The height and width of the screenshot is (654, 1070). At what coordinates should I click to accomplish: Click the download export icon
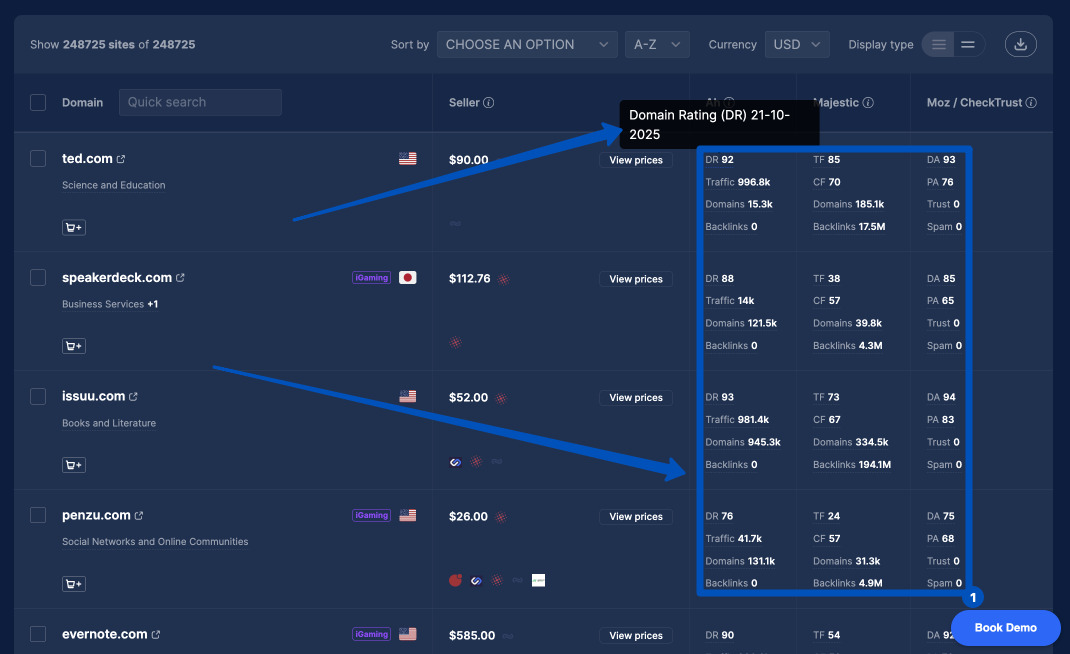(x=1020, y=44)
